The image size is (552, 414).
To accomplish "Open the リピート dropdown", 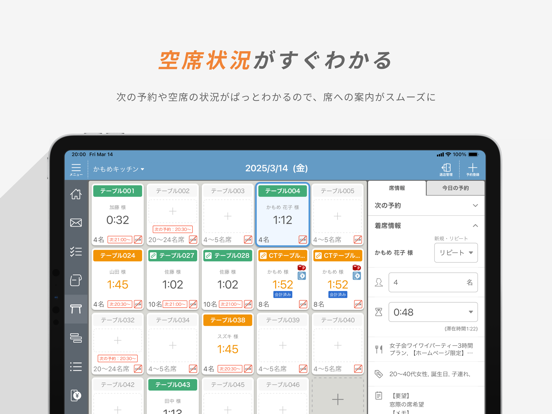I will tap(456, 252).
